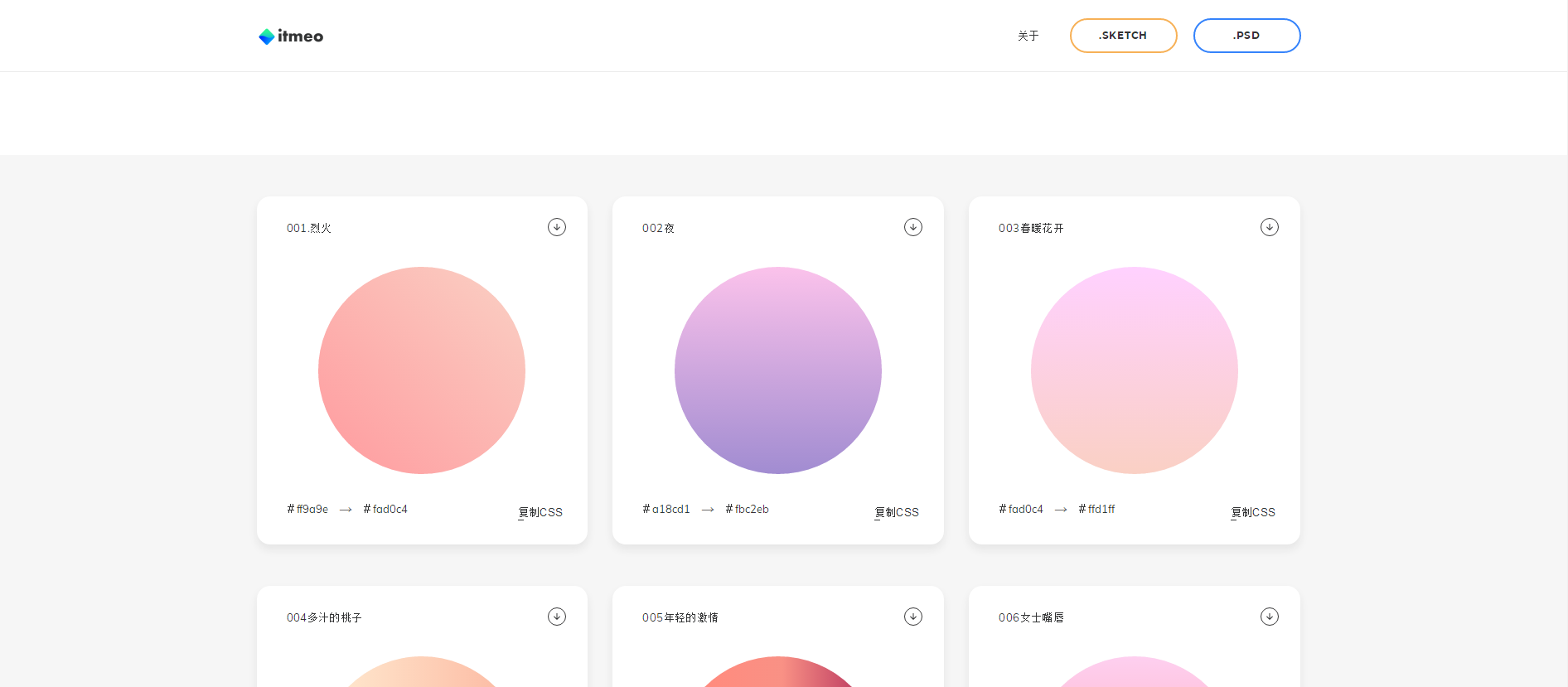Download the 004 多汁的桃子 gradient

coord(557,617)
